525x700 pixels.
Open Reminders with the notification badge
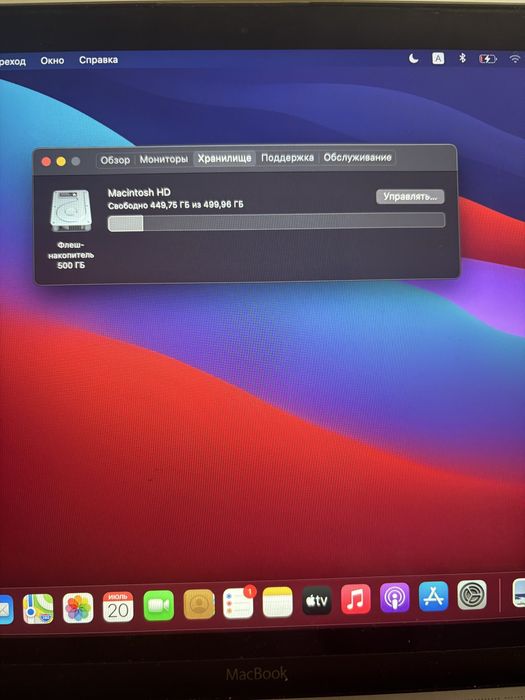tap(238, 603)
